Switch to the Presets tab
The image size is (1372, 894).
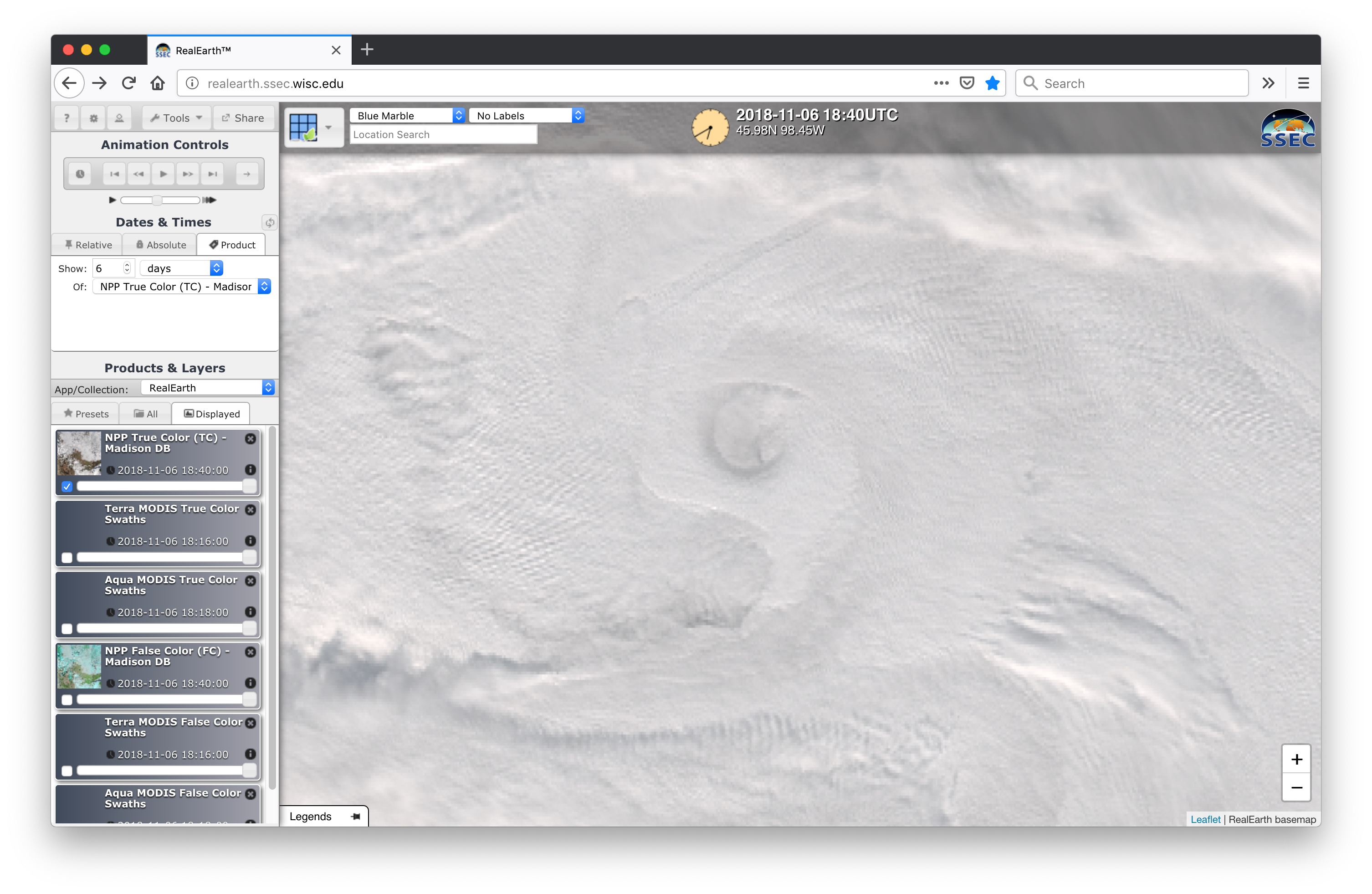point(86,414)
